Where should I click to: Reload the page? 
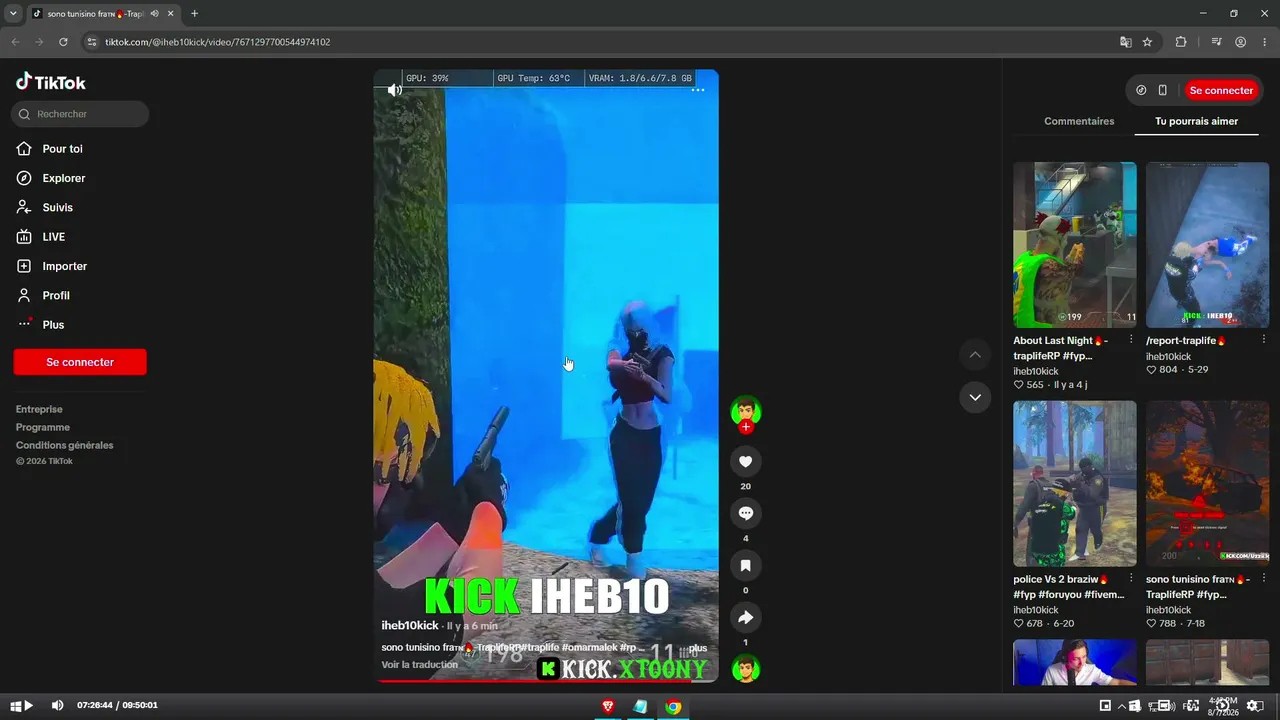63,42
